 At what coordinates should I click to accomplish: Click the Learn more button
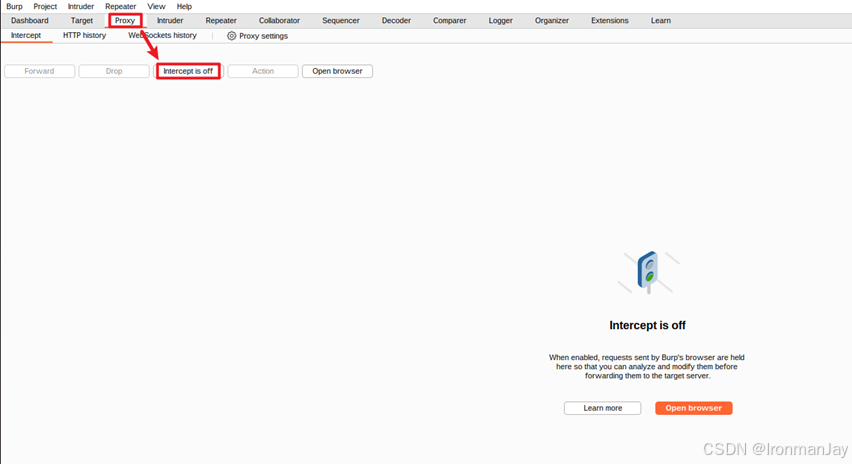click(603, 408)
